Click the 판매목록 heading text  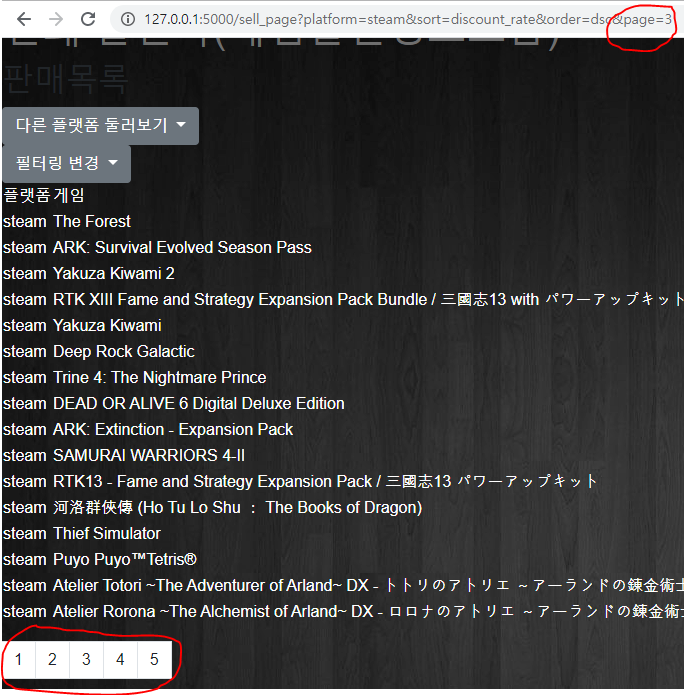[66, 79]
